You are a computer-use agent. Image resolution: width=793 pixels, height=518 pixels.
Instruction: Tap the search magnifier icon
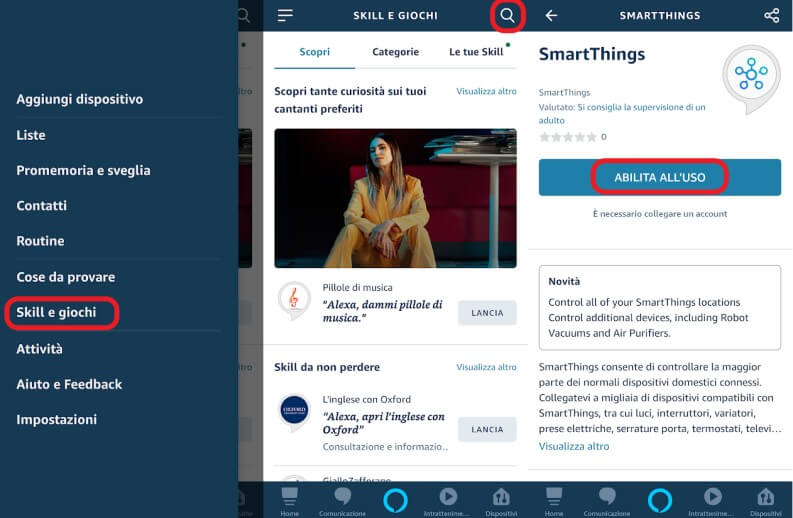(x=507, y=15)
